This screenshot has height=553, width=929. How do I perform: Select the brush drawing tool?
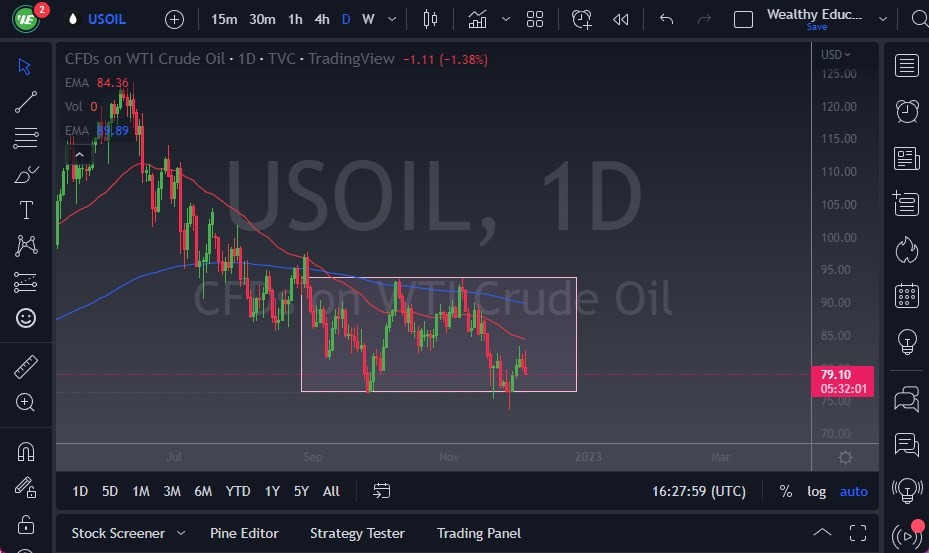click(25, 174)
